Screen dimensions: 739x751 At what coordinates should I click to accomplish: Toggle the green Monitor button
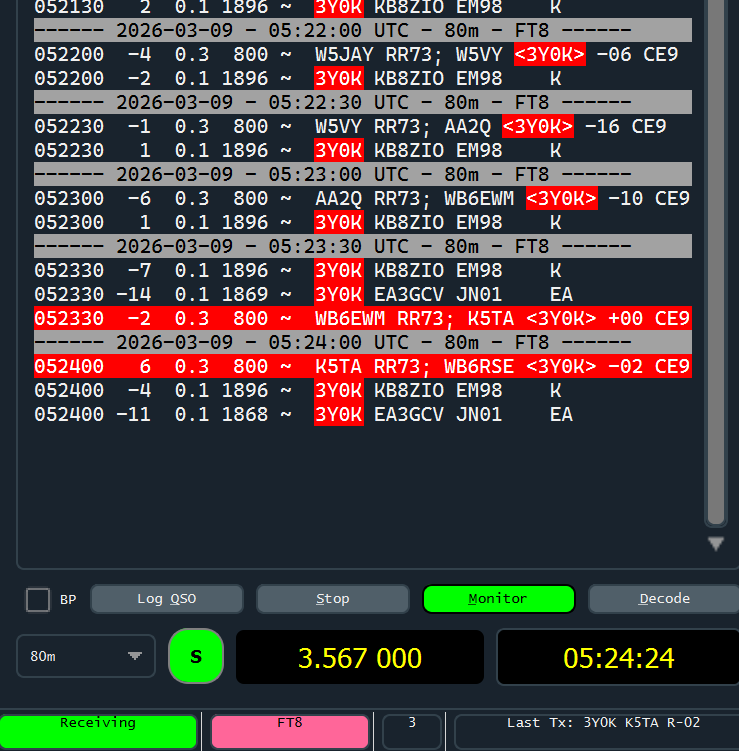pyautogui.click(x=498, y=599)
